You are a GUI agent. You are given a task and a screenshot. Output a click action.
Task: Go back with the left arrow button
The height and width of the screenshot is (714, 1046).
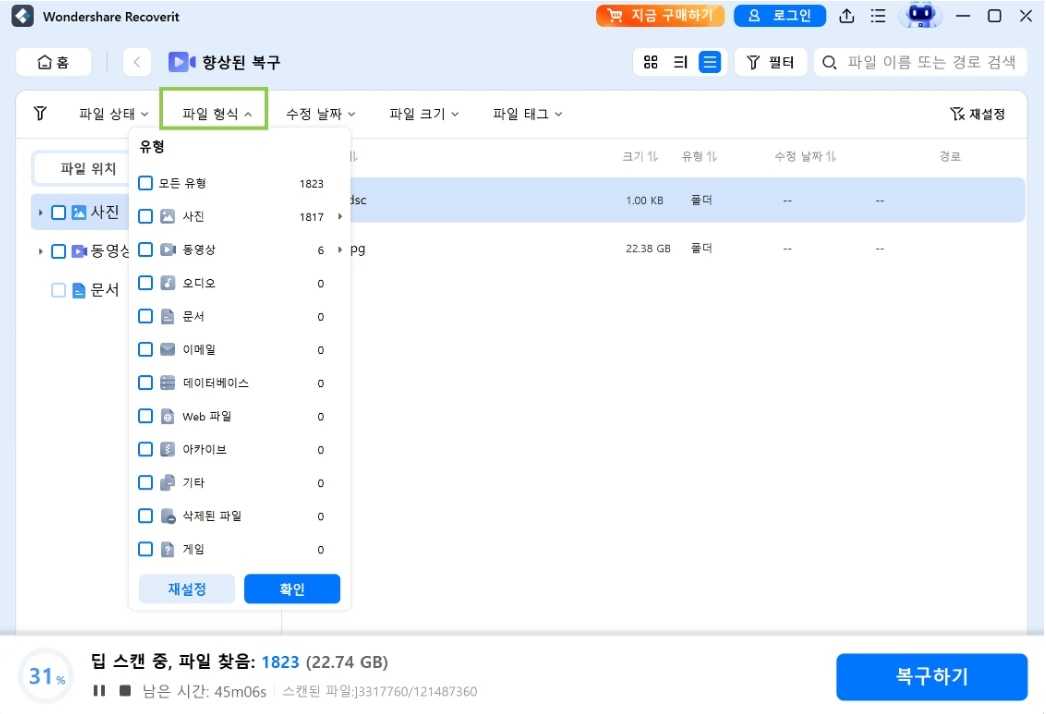point(137,62)
